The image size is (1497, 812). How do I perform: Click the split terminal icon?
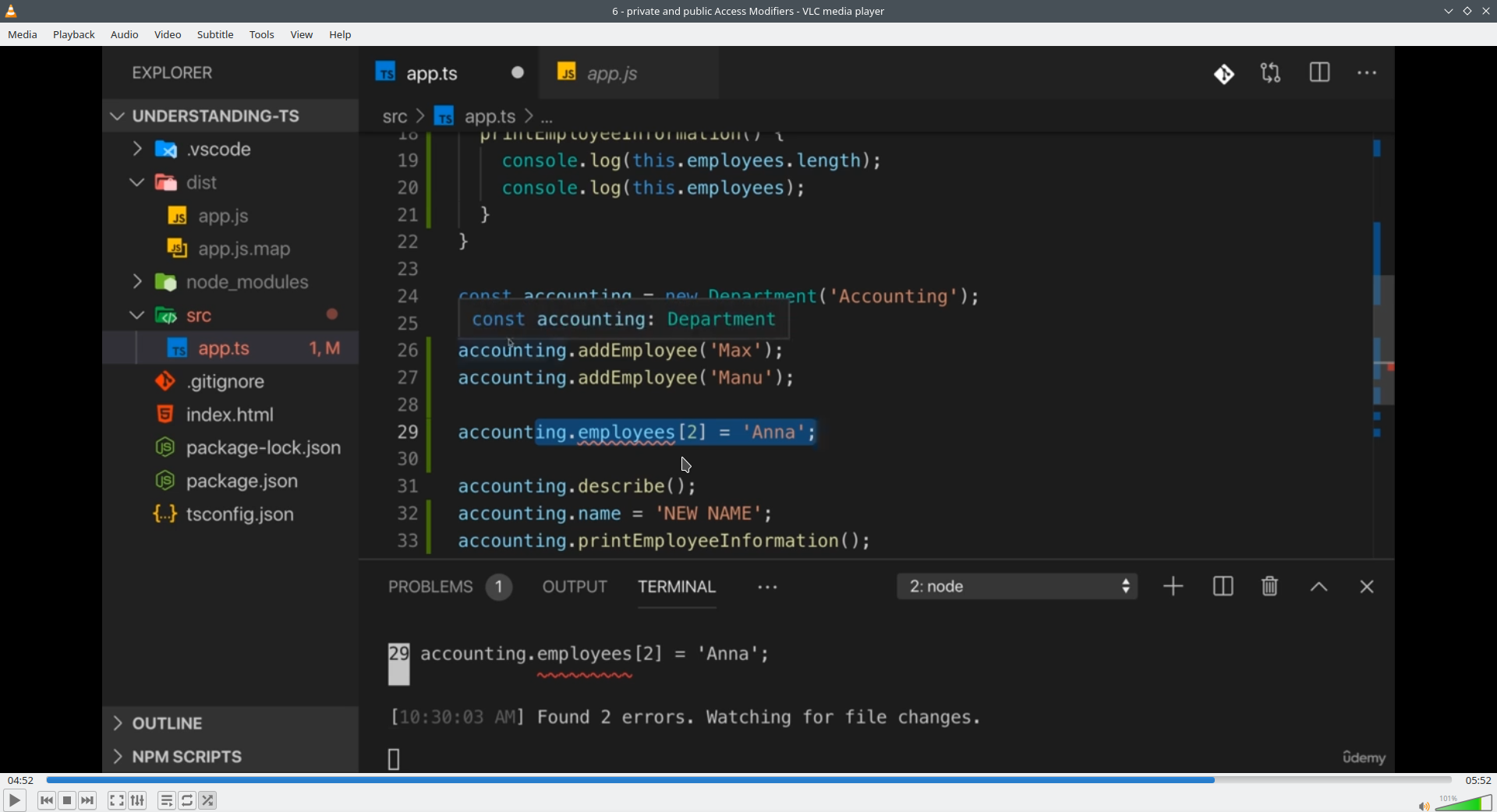1223,587
